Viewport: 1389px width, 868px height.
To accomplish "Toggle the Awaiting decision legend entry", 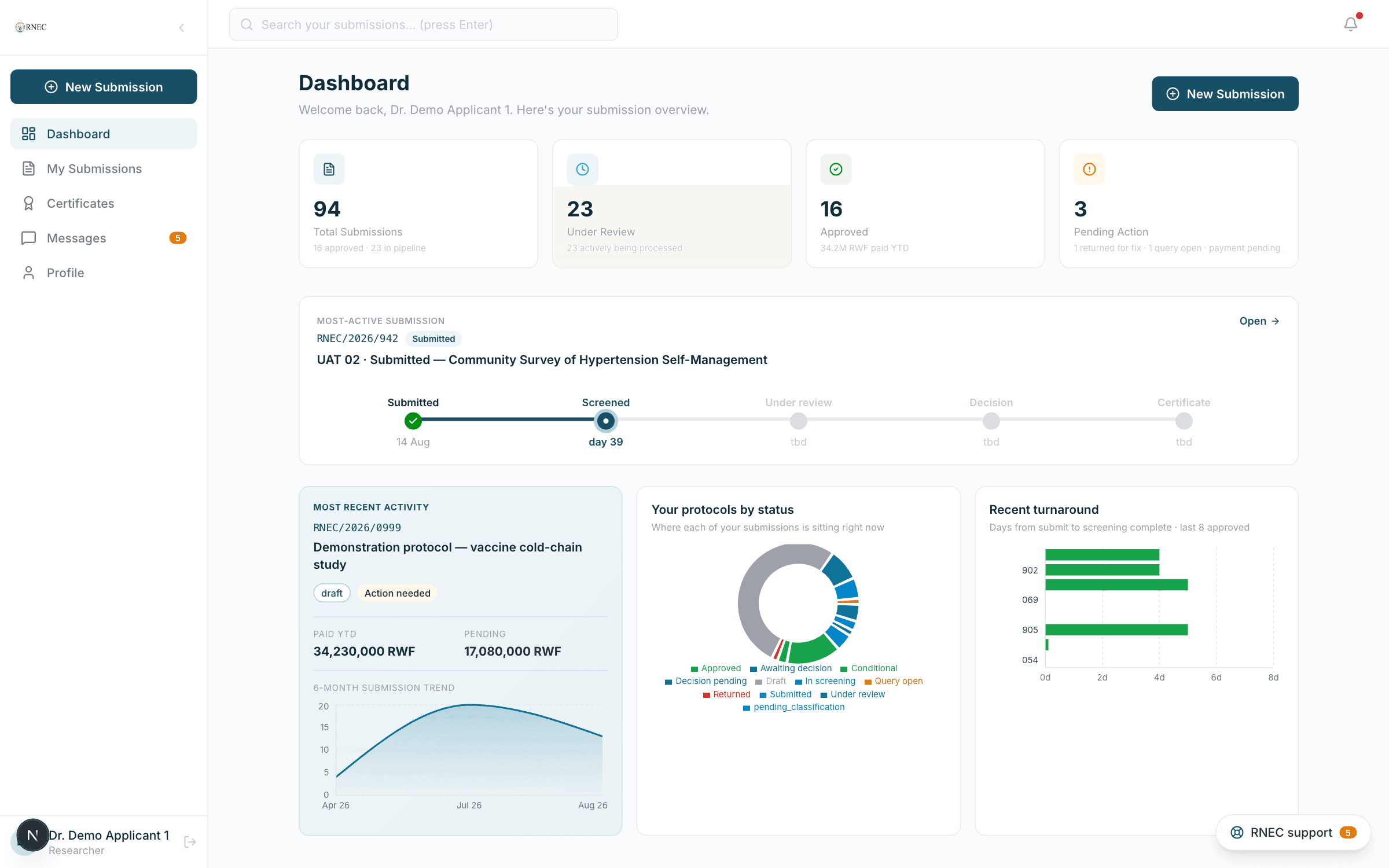I will tap(791, 668).
